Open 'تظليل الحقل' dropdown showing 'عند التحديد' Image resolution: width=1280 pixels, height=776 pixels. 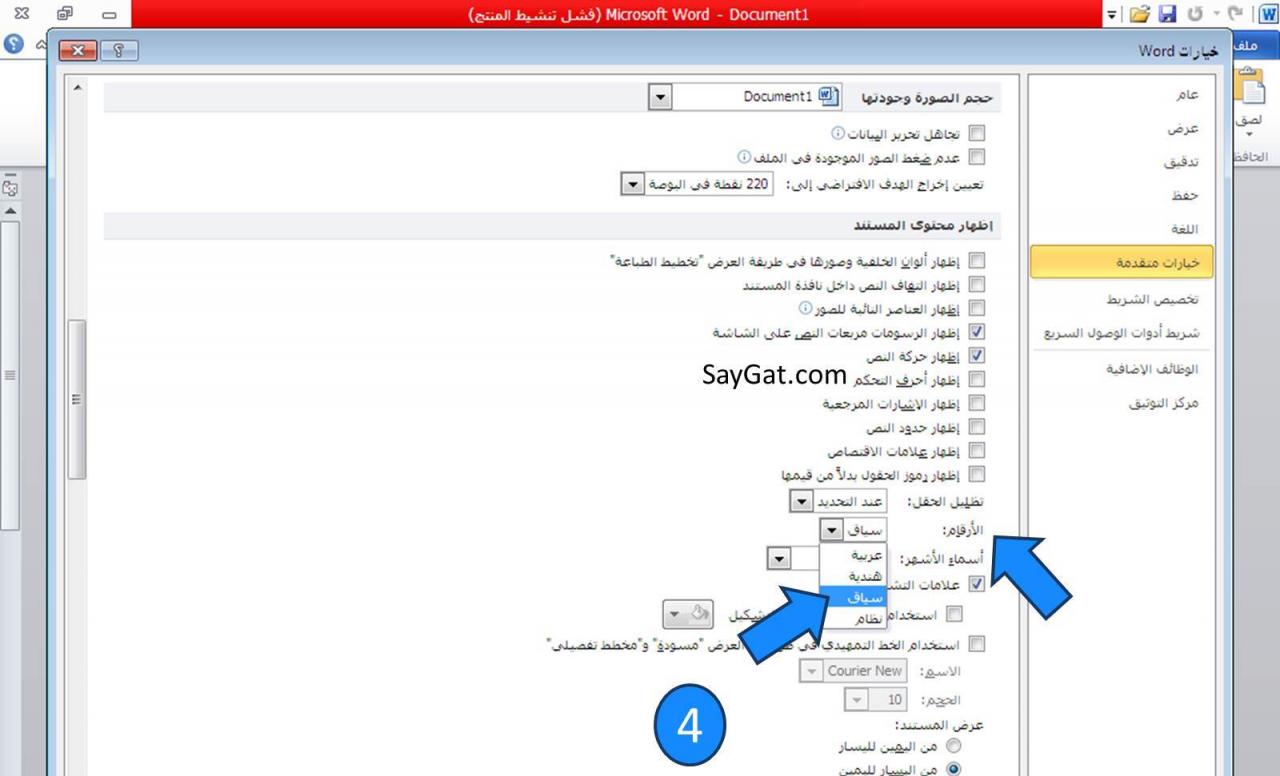click(800, 501)
